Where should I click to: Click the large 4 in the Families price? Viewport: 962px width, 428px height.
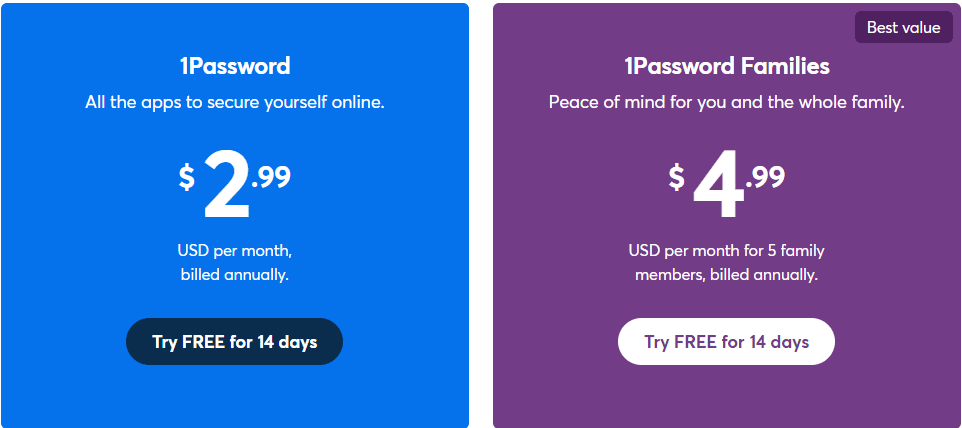click(x=718, y=185)
